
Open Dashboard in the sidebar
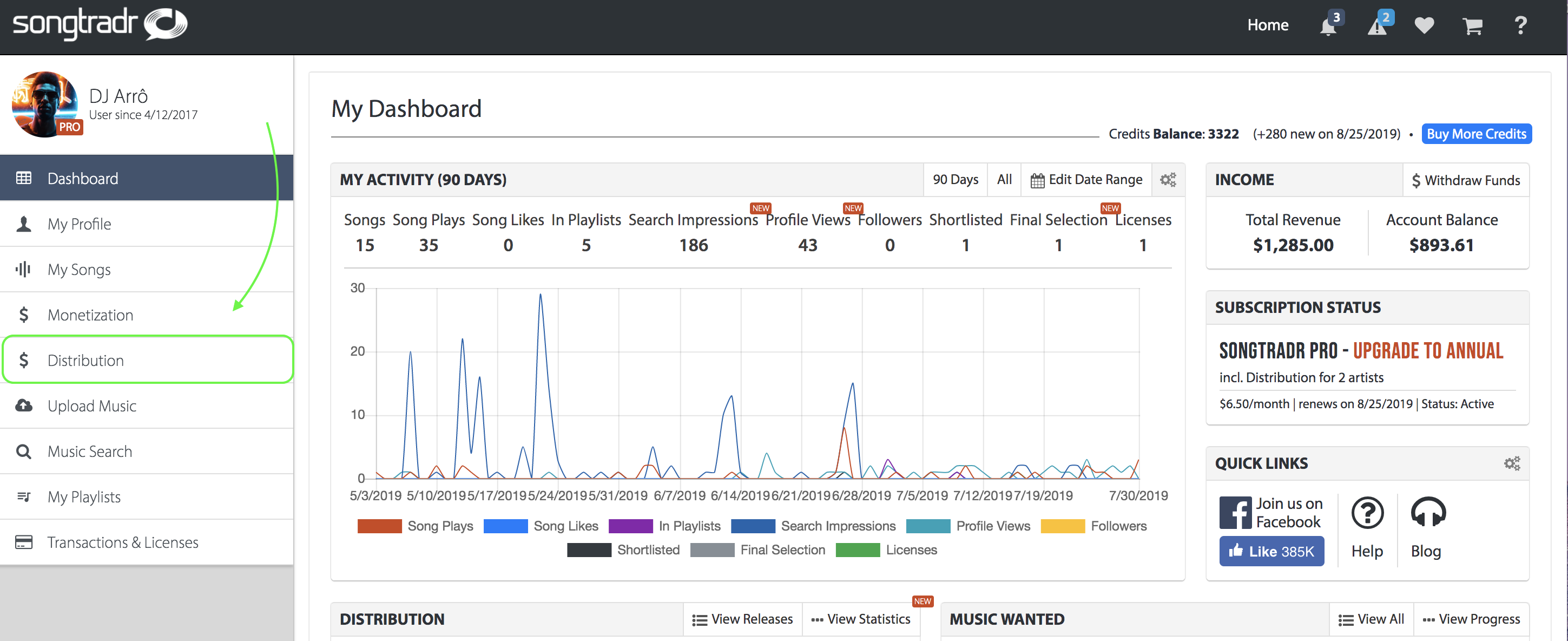pos(147,178)
